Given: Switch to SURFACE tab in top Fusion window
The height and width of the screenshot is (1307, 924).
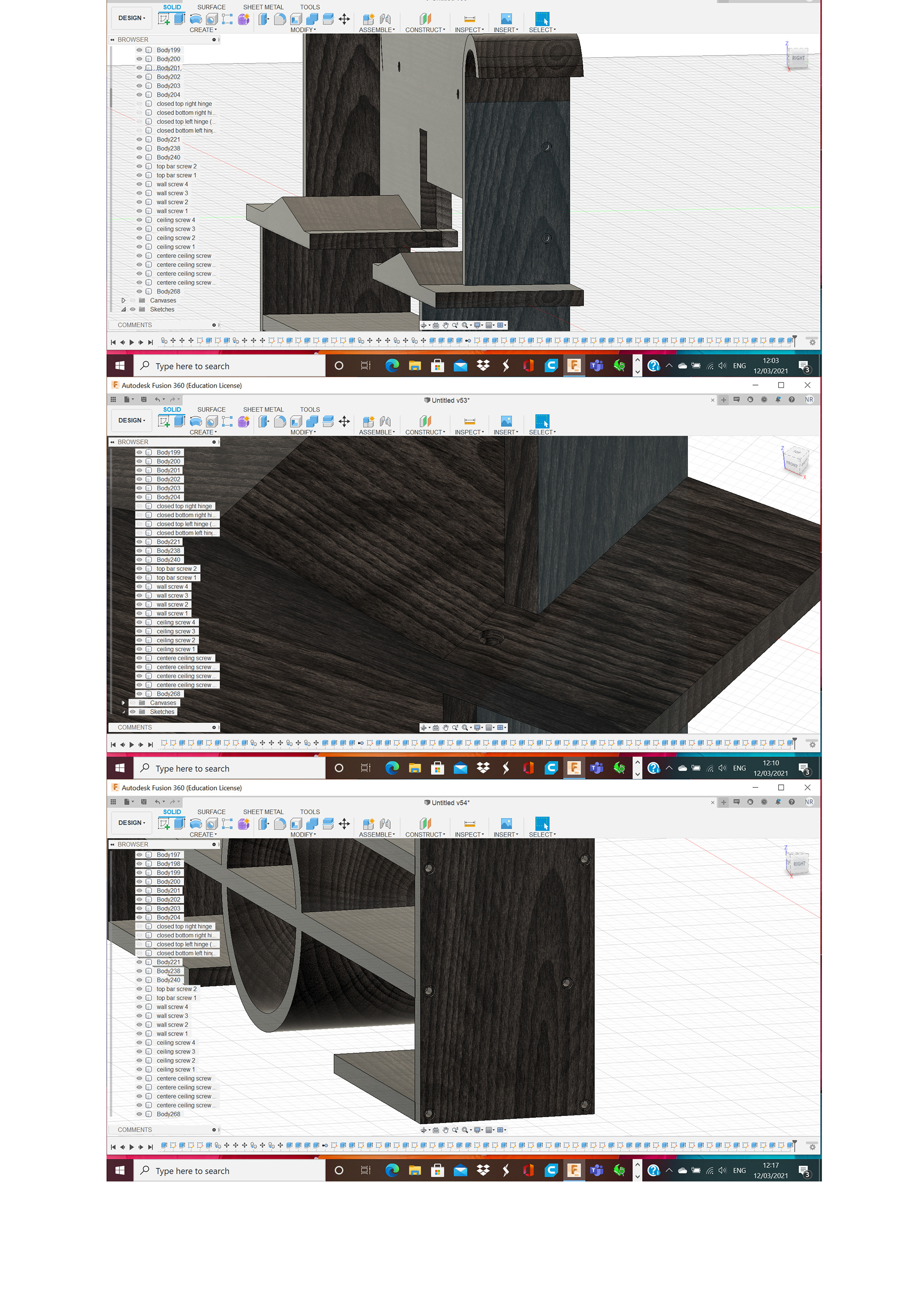Looking at the screenshot, I should (x=211, y=7).
